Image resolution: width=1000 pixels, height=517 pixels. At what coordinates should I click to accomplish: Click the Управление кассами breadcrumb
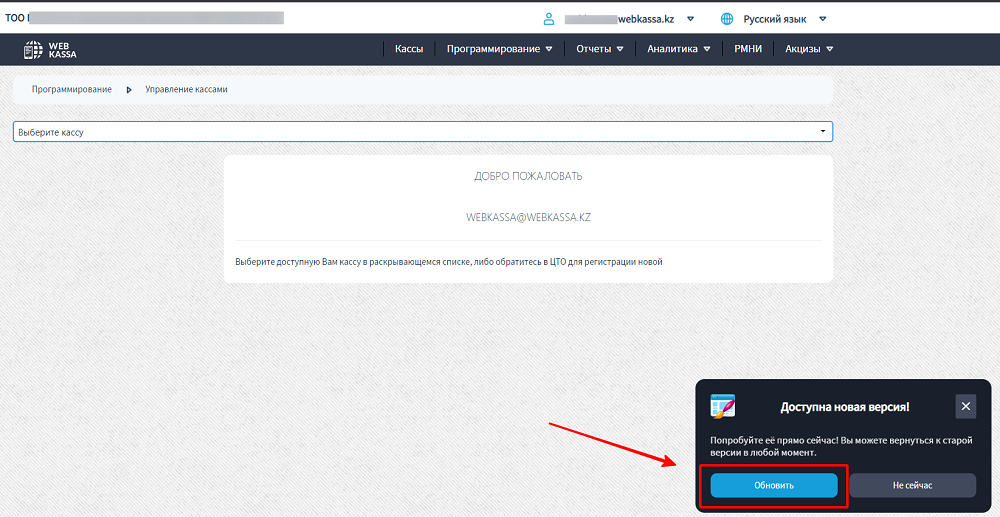pos(186,89)
